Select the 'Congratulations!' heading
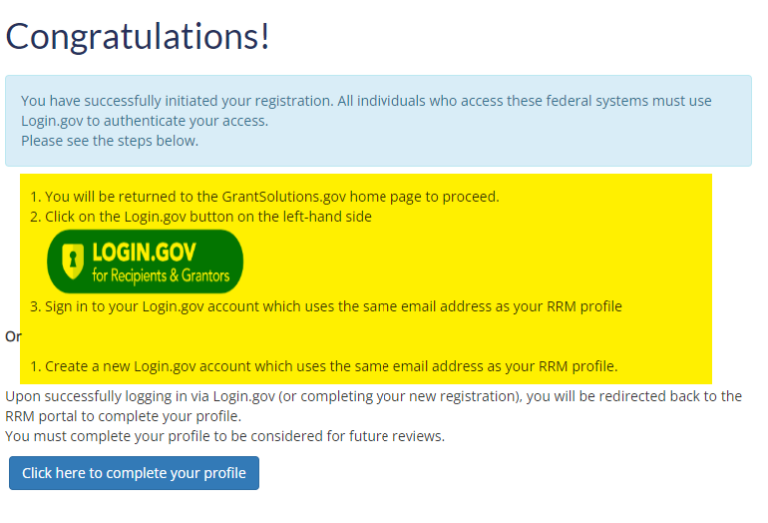The width and height of the screenshot is (768, 523). tap(138, 37)
